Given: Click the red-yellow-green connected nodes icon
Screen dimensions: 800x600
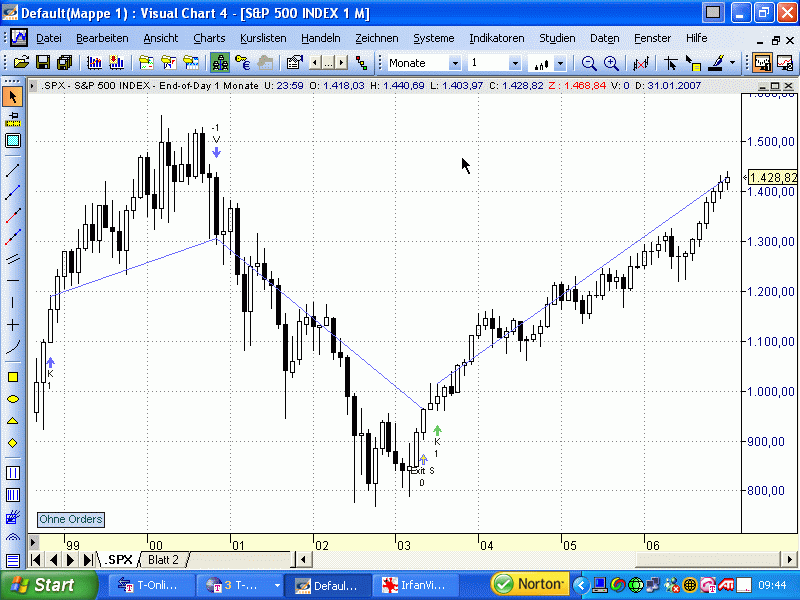Looking at the screenshot, I should pos(362,63).
